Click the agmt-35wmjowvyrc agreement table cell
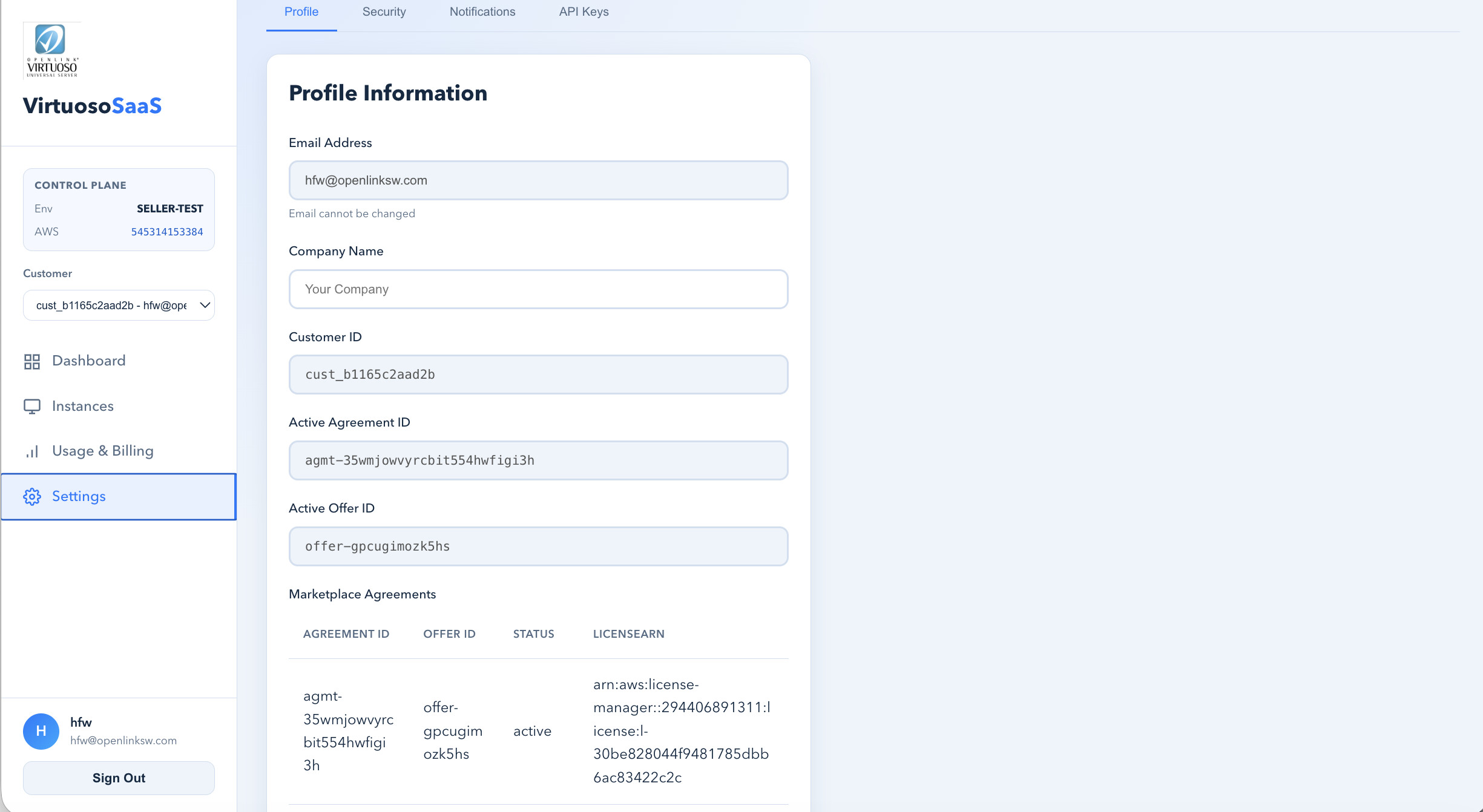Image resolution: width=1483 pixels, height=812 pixels. [x=348, y=731]
